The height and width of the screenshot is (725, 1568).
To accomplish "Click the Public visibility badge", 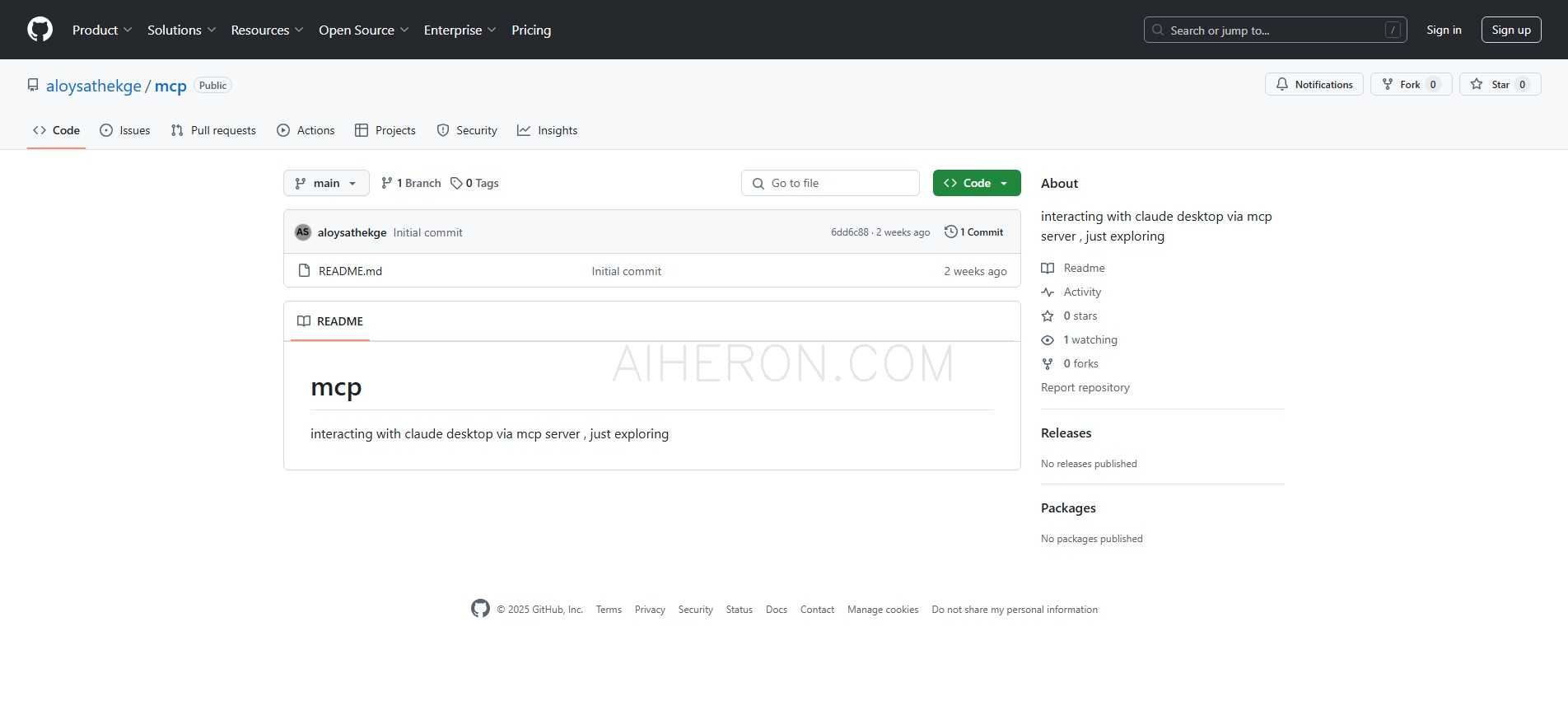I will tap(212, 86).
